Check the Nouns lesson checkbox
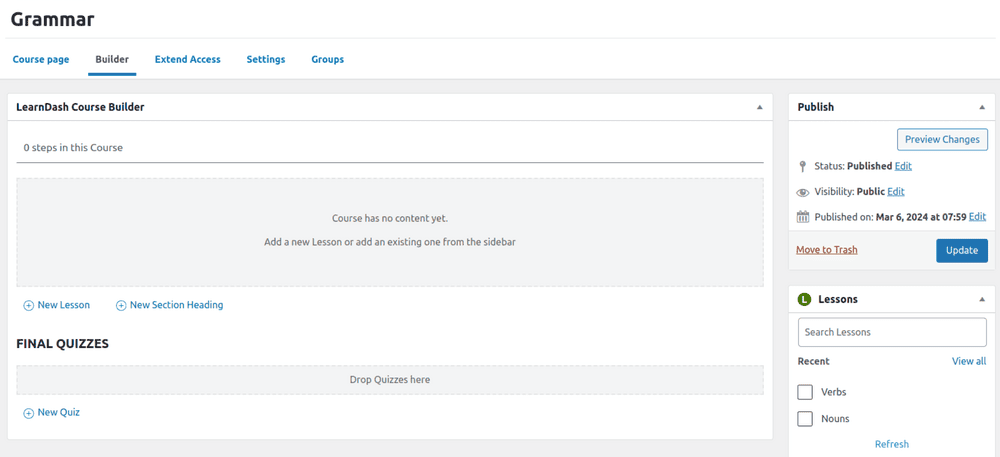The image size is (1000, 457). [x=805, y=419]
